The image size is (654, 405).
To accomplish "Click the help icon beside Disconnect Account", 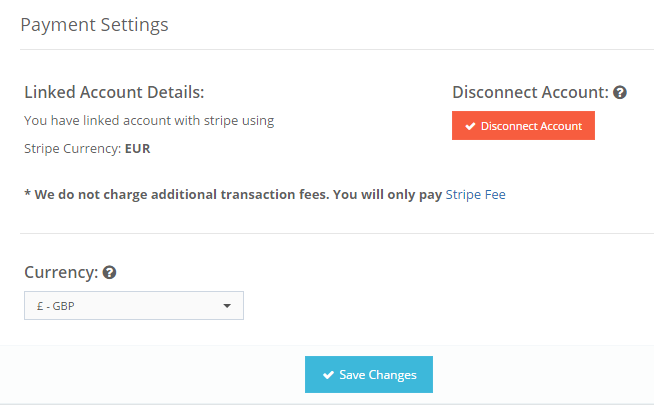I will pyautogui.click(x=620, y=92).
